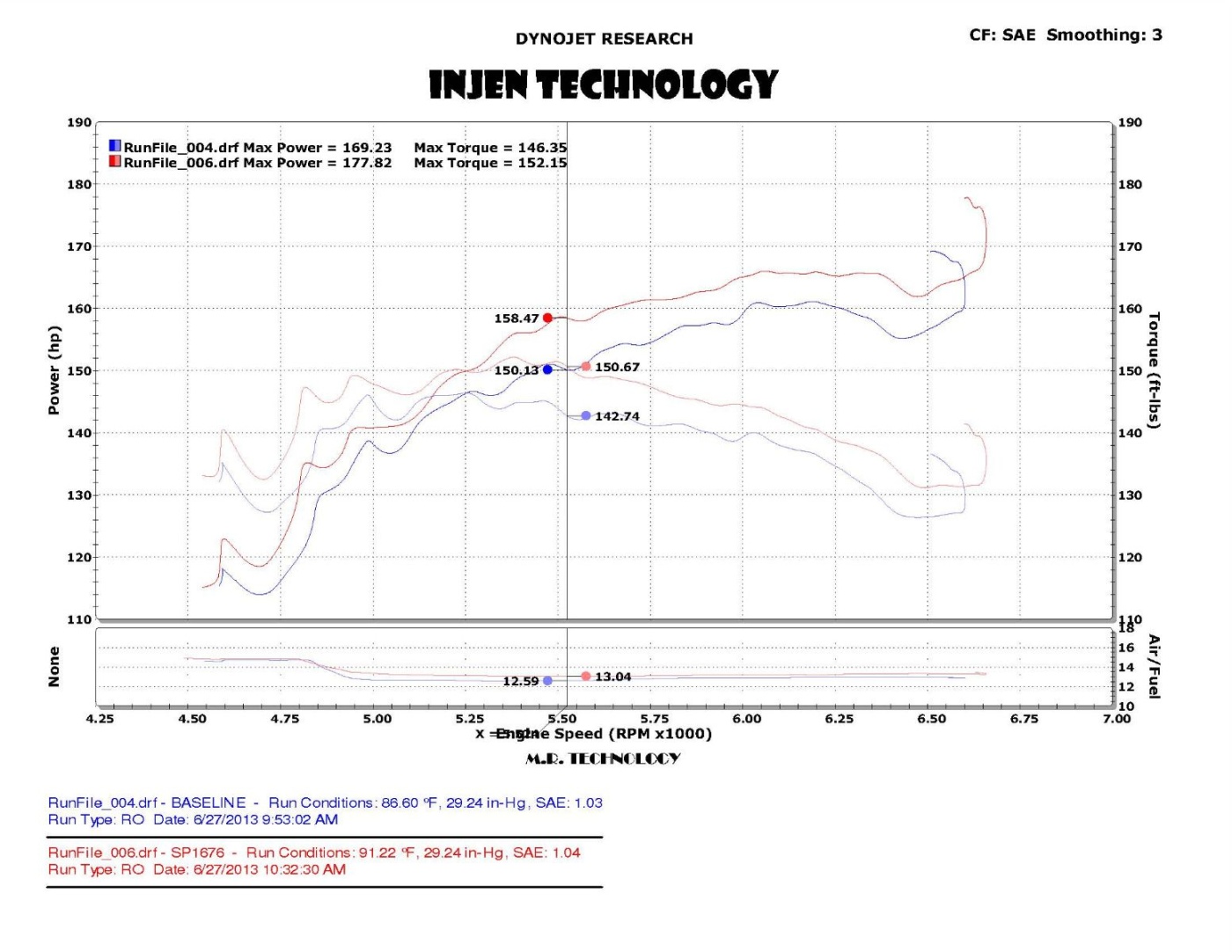
Task: Select the light blue torque marker at 142.74
Action: coord(586,415)
